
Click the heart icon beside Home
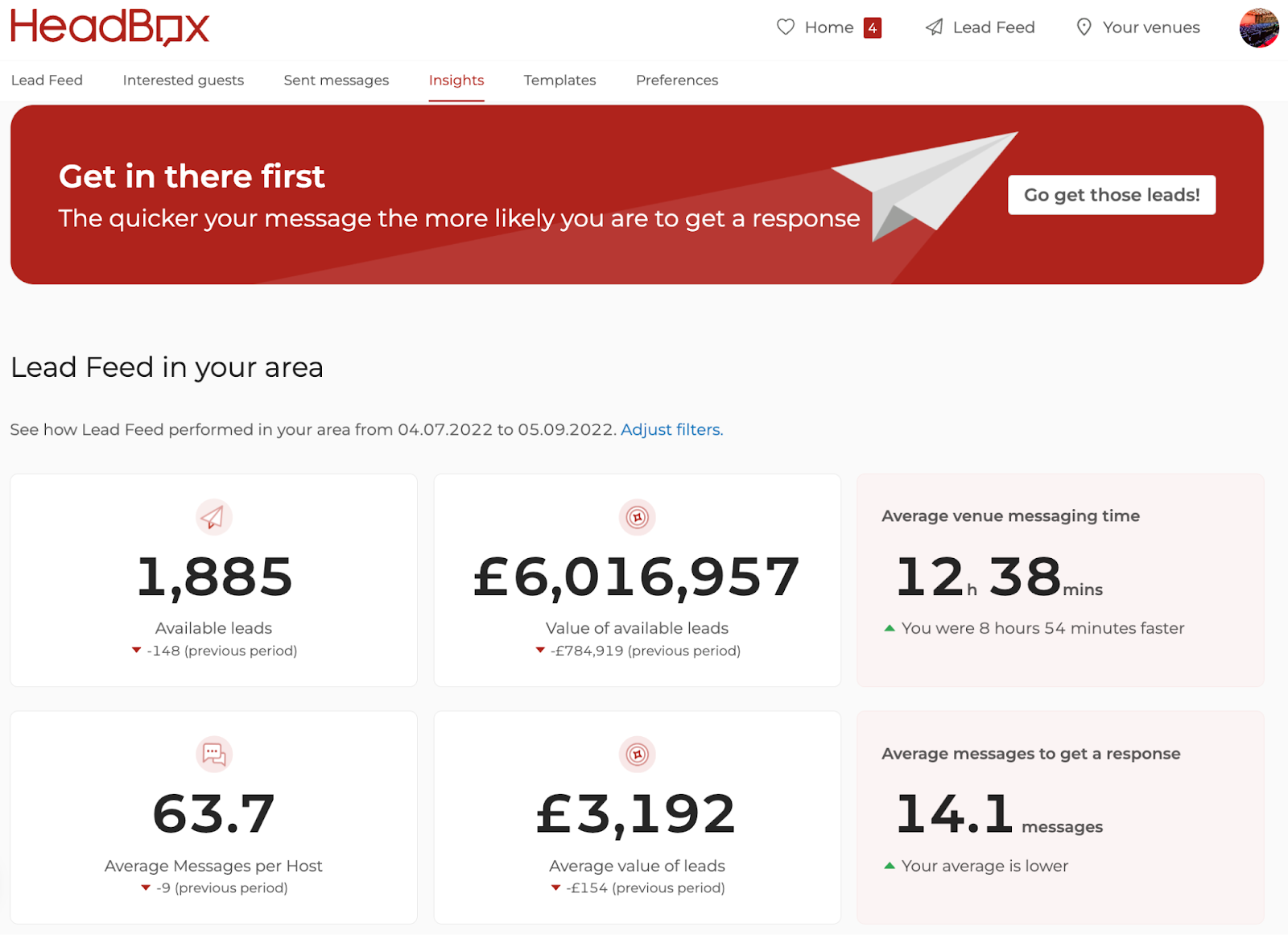pos(786,27)
